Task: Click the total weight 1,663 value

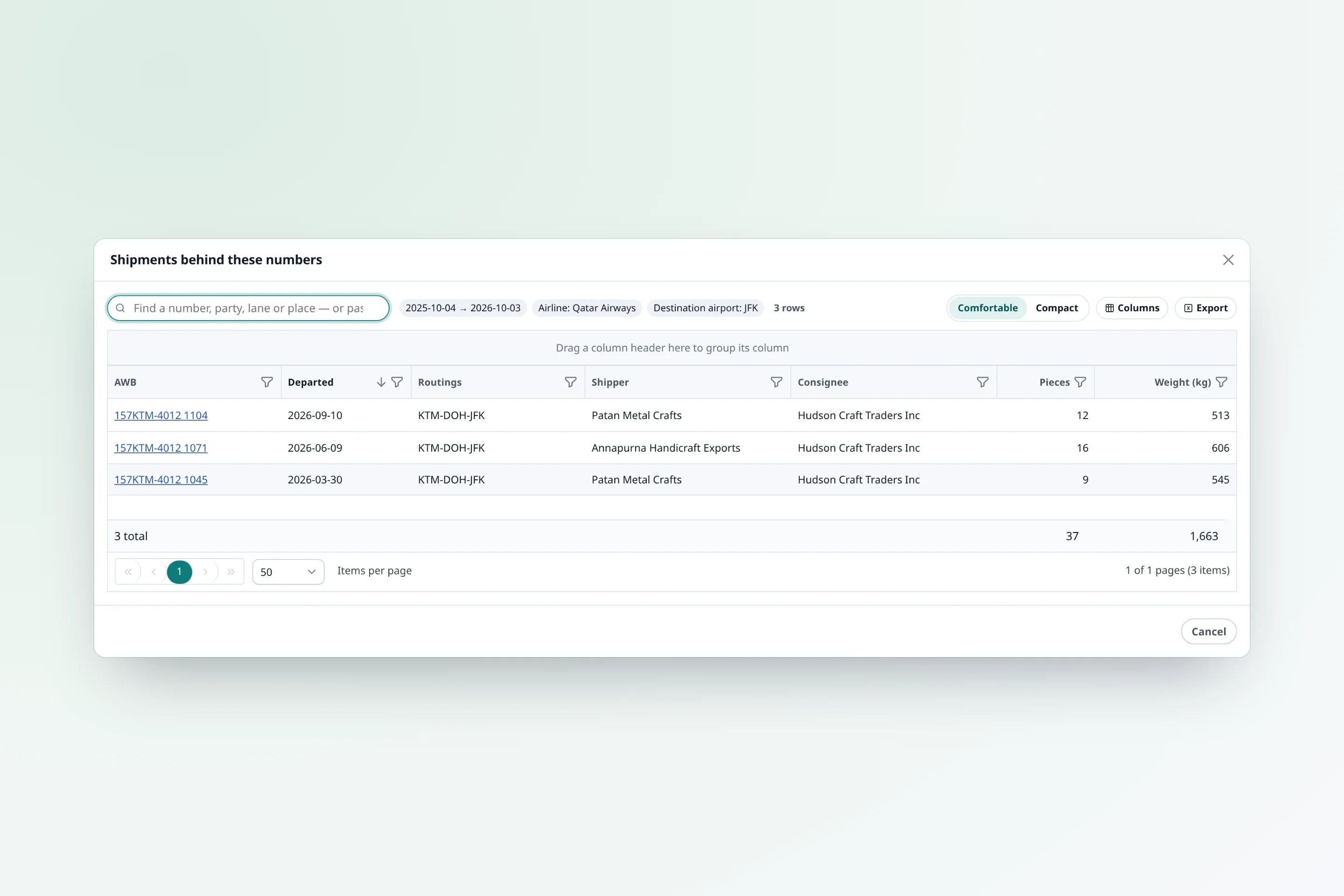Action: click(1204, 536)
